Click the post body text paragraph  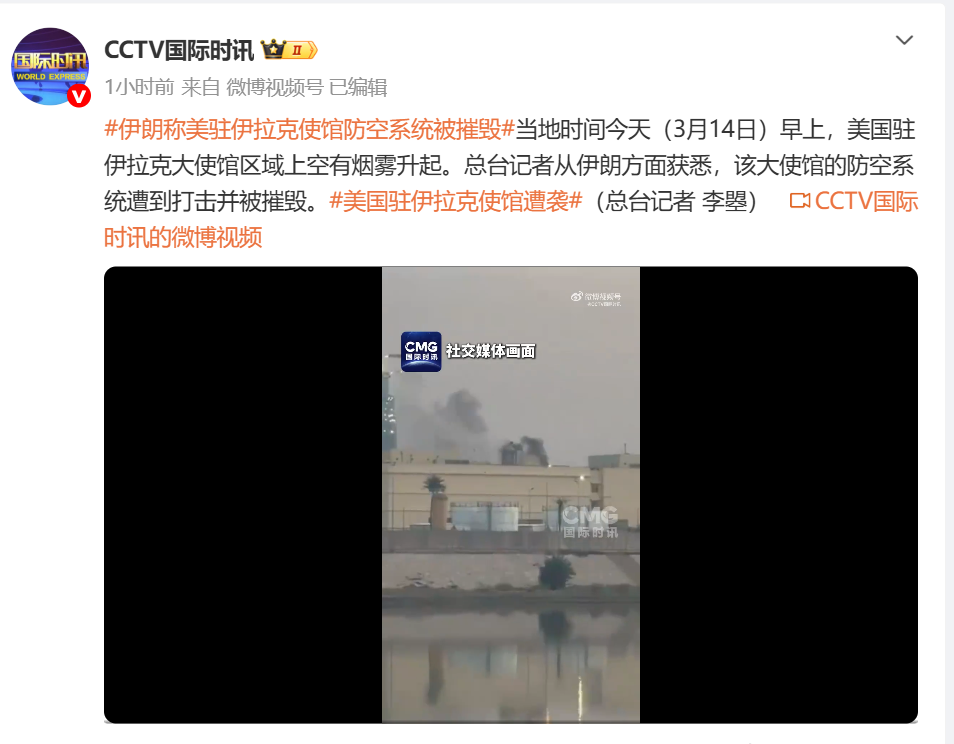click(x=510, y=183)
